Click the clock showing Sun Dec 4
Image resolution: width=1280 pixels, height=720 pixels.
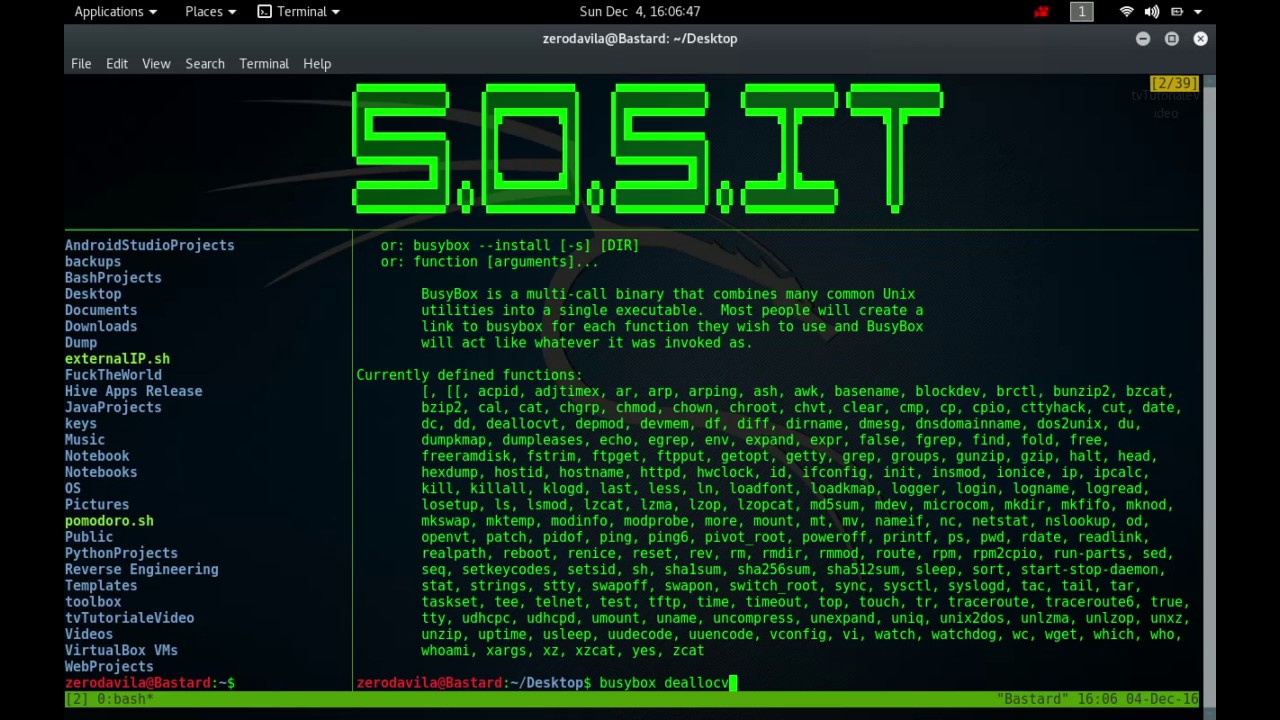pos(640,11)
